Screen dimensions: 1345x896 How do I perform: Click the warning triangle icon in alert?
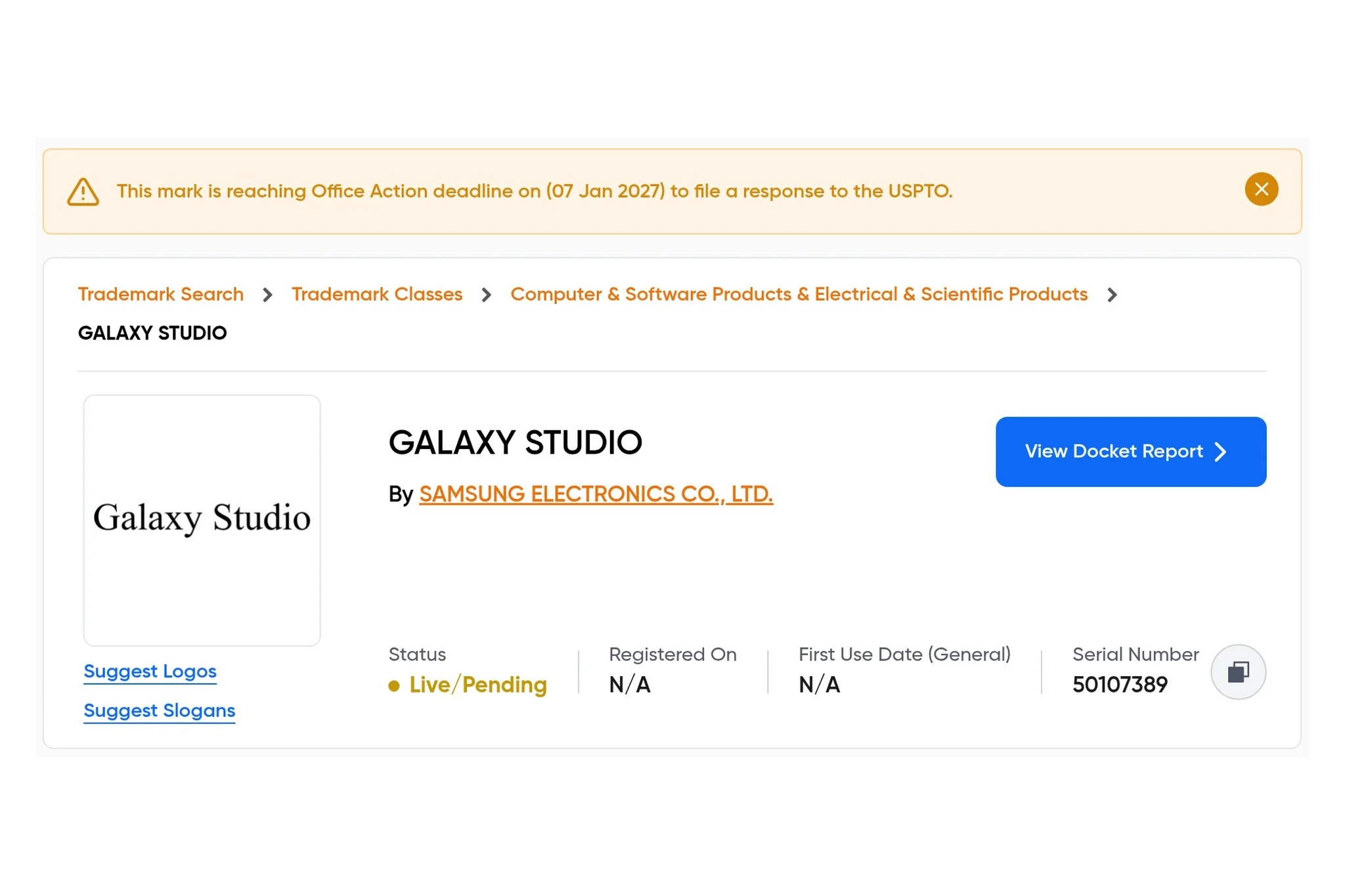[83, 192]
